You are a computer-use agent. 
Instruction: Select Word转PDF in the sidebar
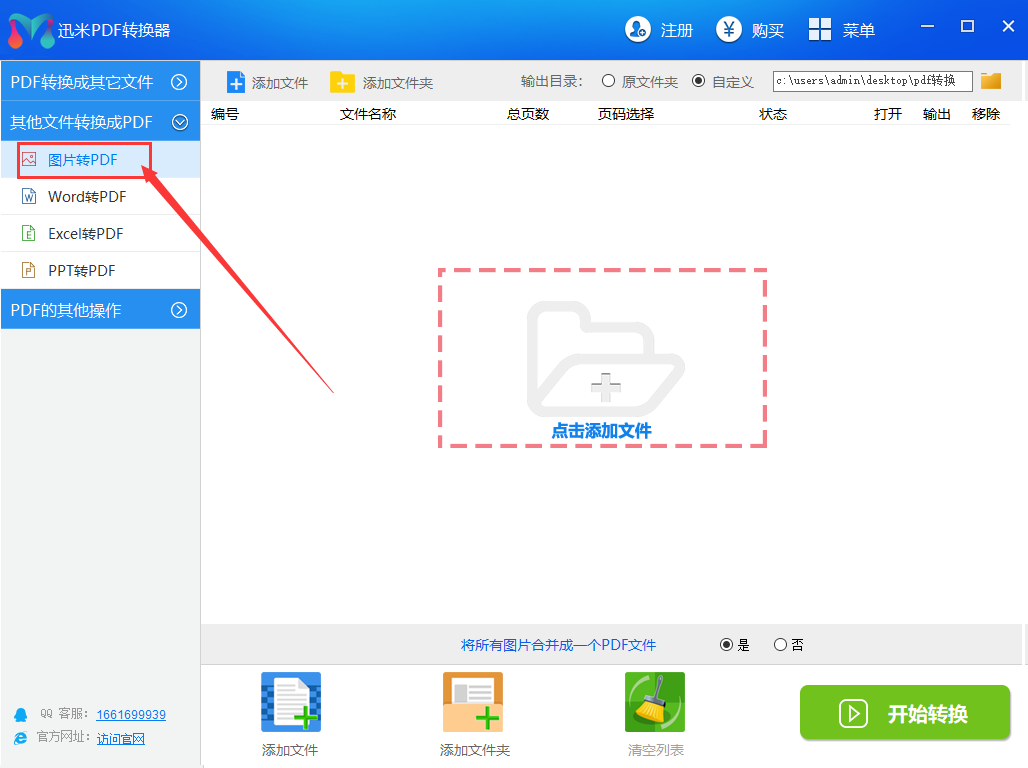click(87, 197)
